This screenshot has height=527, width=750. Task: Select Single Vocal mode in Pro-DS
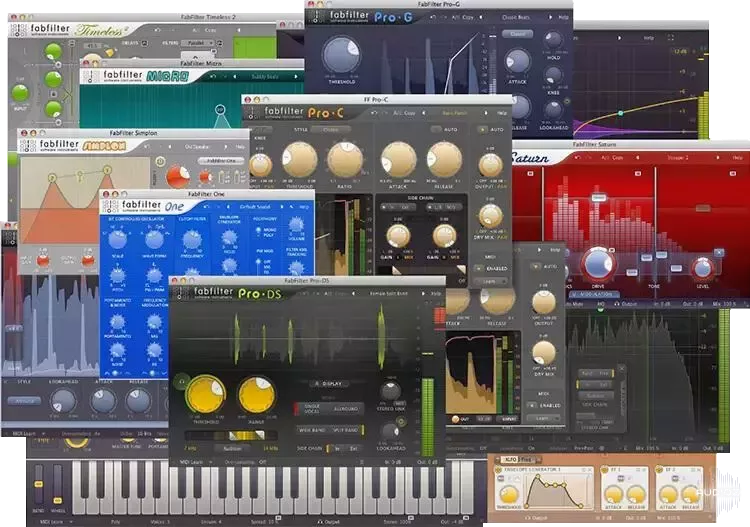pyautogui.click(x=311, y=408)
